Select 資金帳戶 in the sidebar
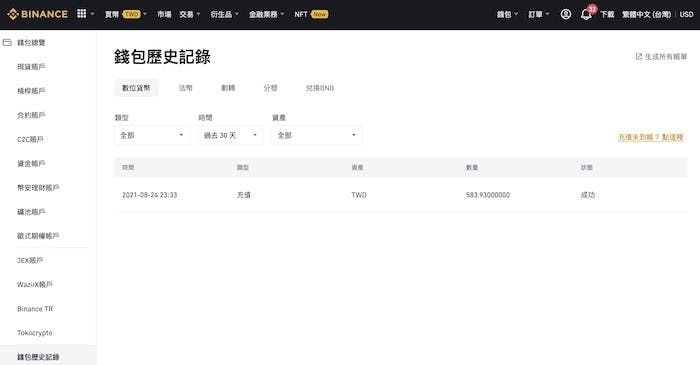 point(31,163)
